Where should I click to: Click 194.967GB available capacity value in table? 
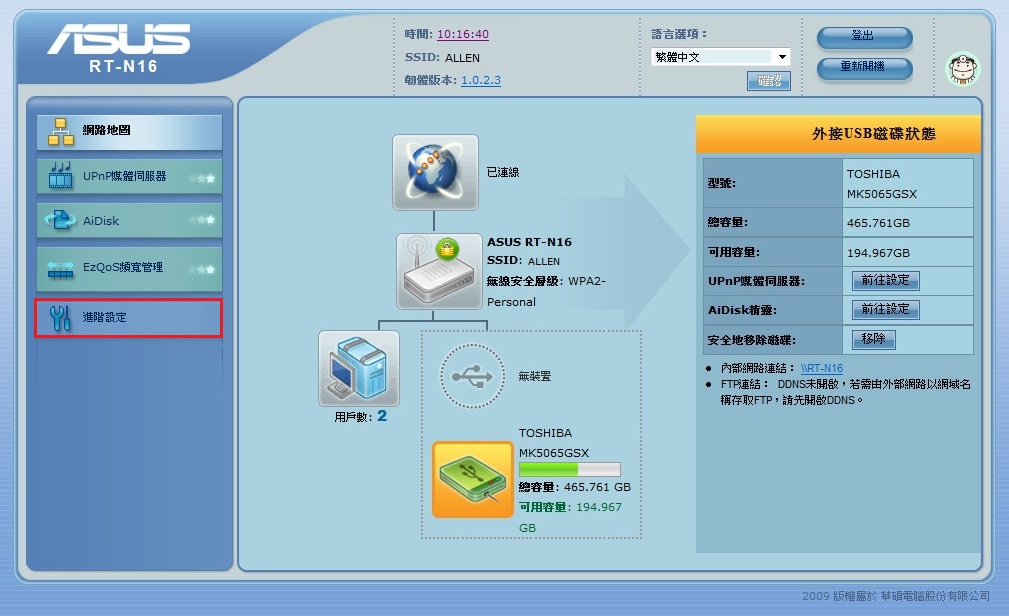[x=878, y=253]
